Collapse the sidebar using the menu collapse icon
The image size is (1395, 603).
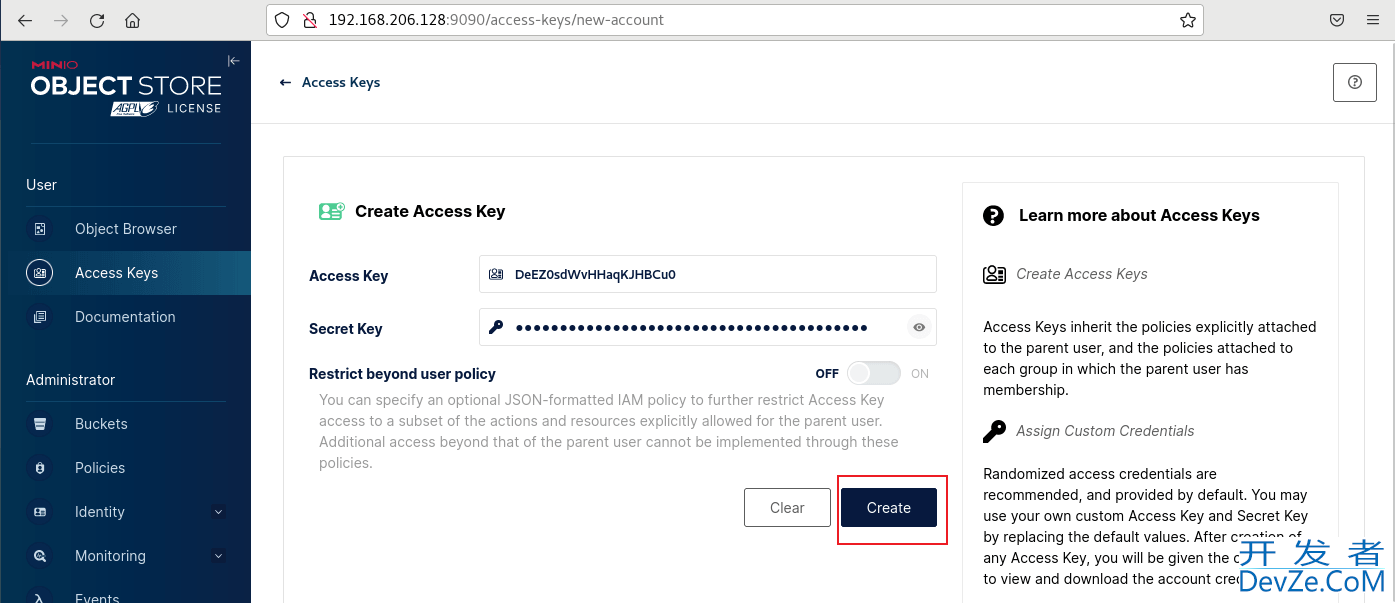pos(233,61)
